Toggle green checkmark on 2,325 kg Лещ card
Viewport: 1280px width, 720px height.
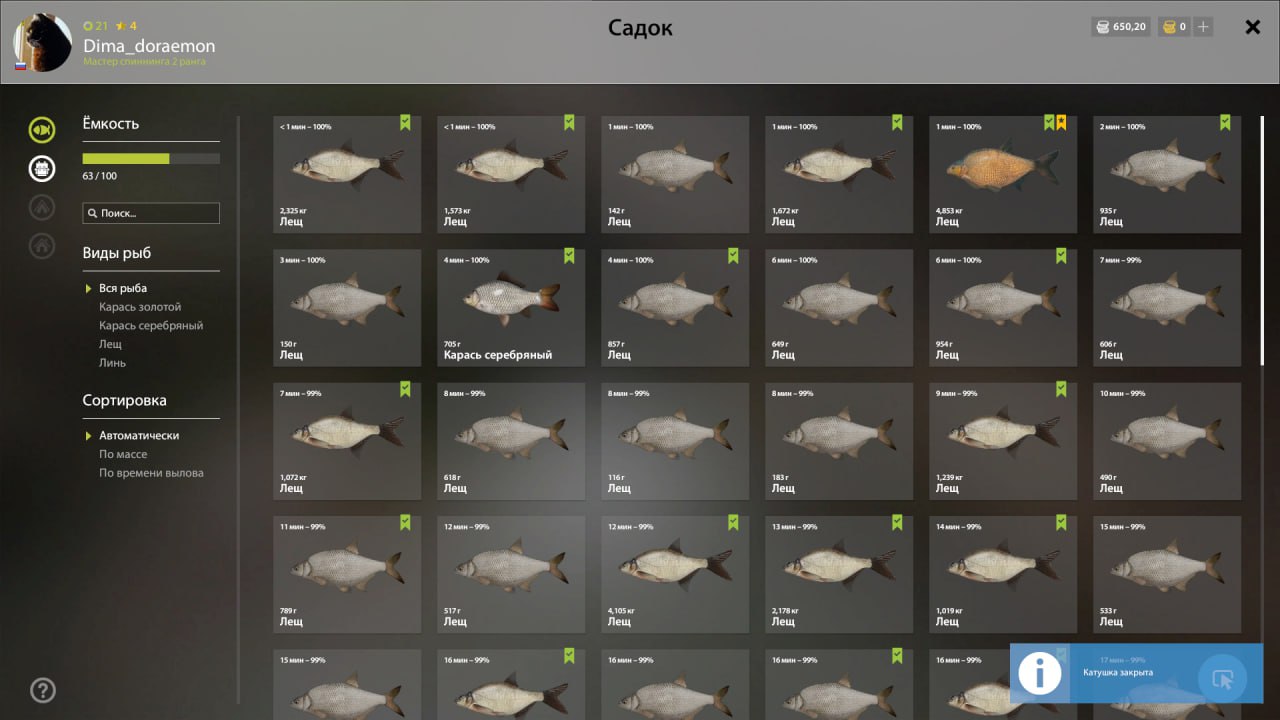[x=405, y=122]
